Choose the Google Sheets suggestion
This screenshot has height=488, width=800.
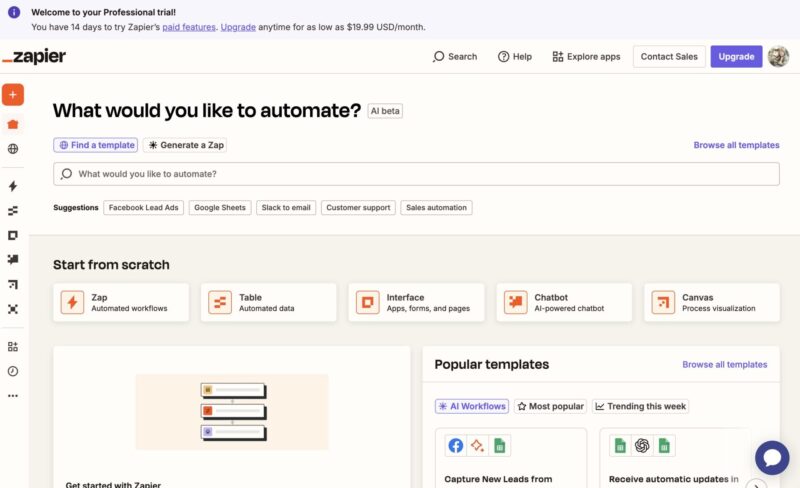pos(220,208)
